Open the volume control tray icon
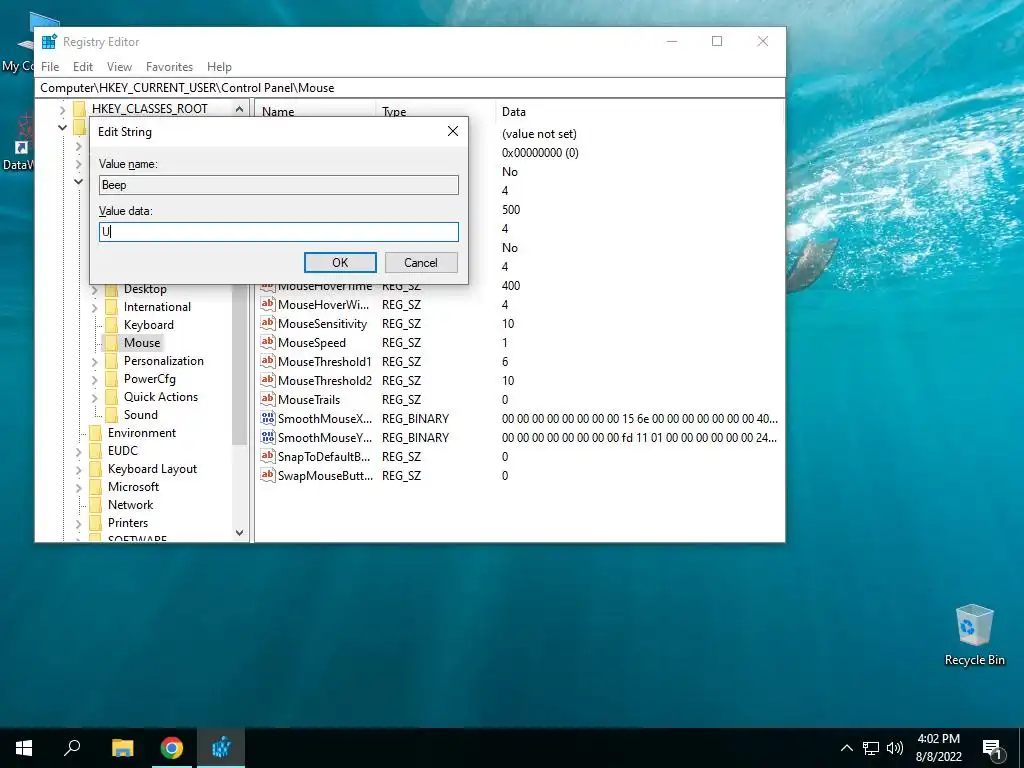Image resolution: width=1024 pixels, height=768 pixels. coord(895,748)
